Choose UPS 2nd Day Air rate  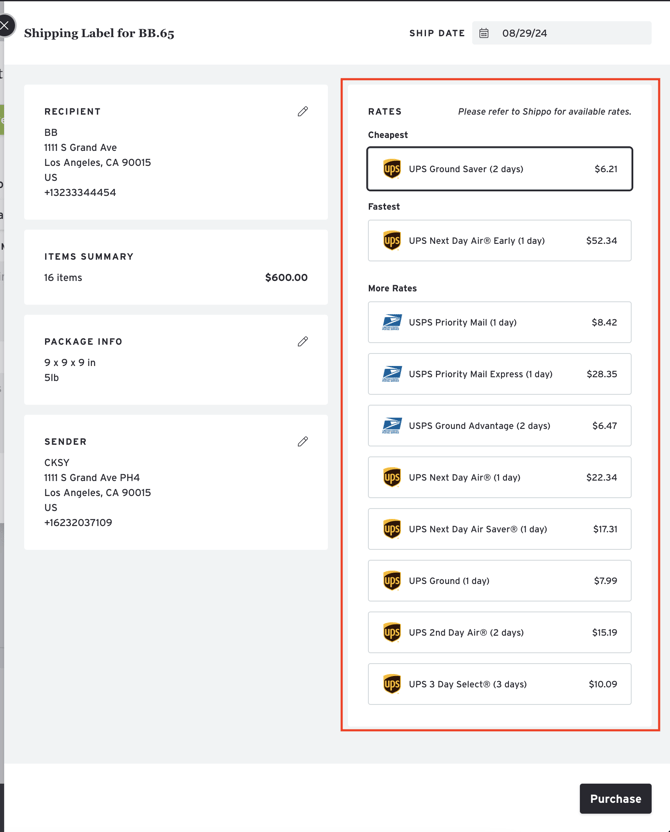[499, 633]
